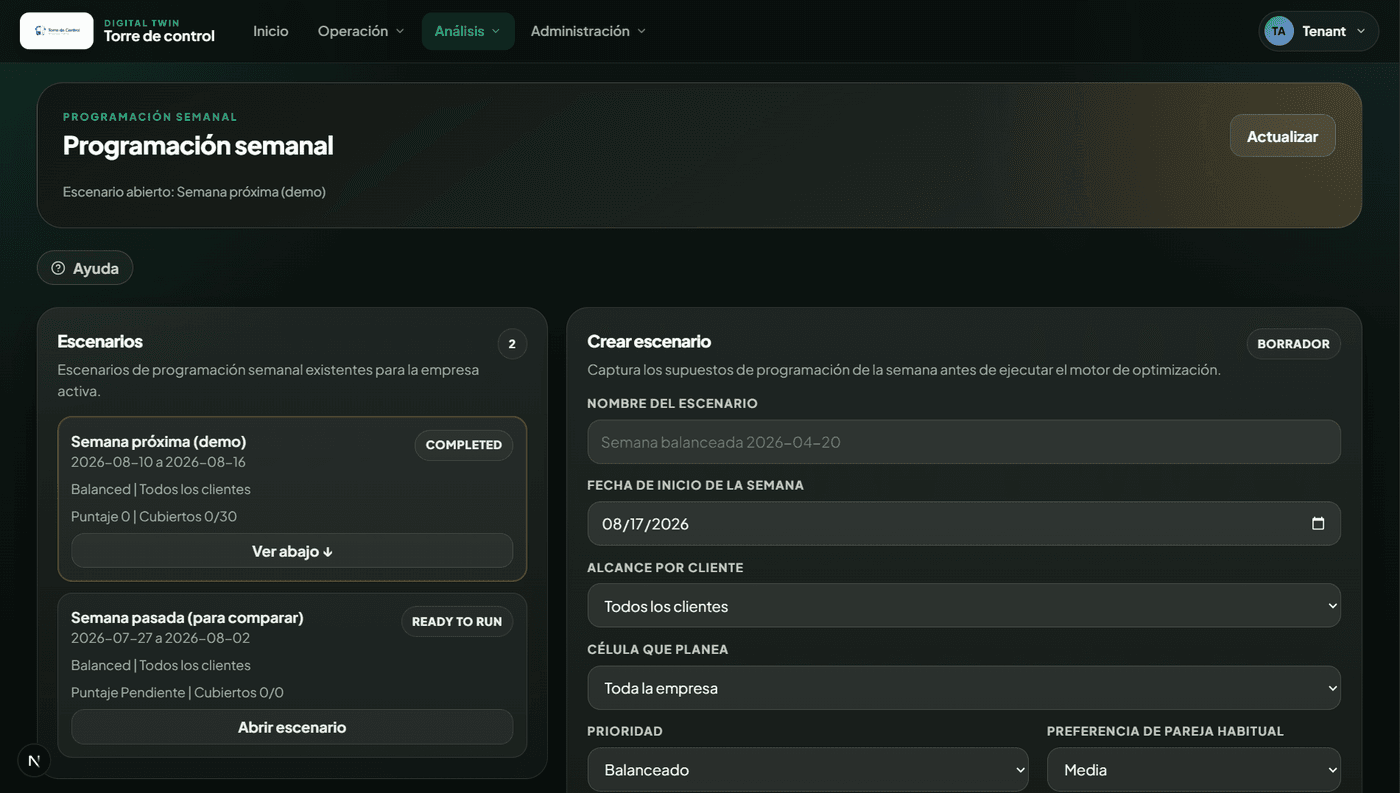Image resolution: width=1400 pixels, height=793 pixels.
Task: Open the Alcance por cliente dropdown
Action: click(x=964, y=606)
